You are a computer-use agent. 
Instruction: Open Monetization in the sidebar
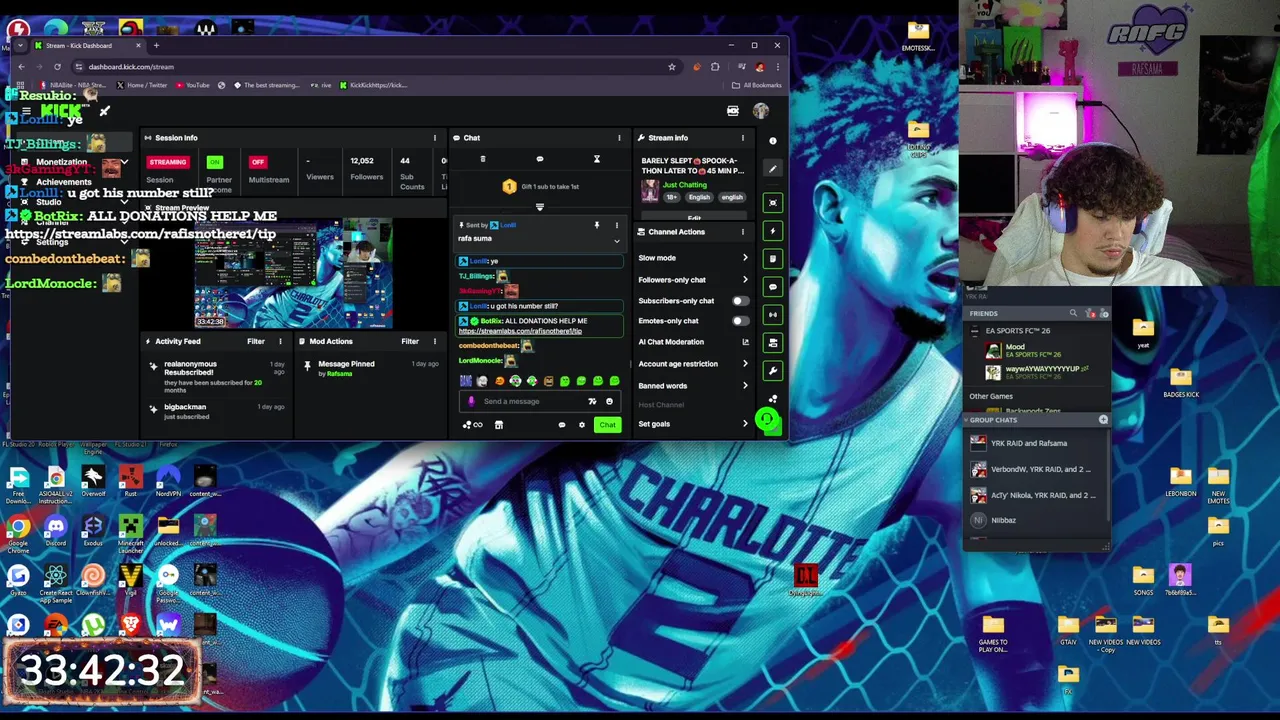coord(62,162)
